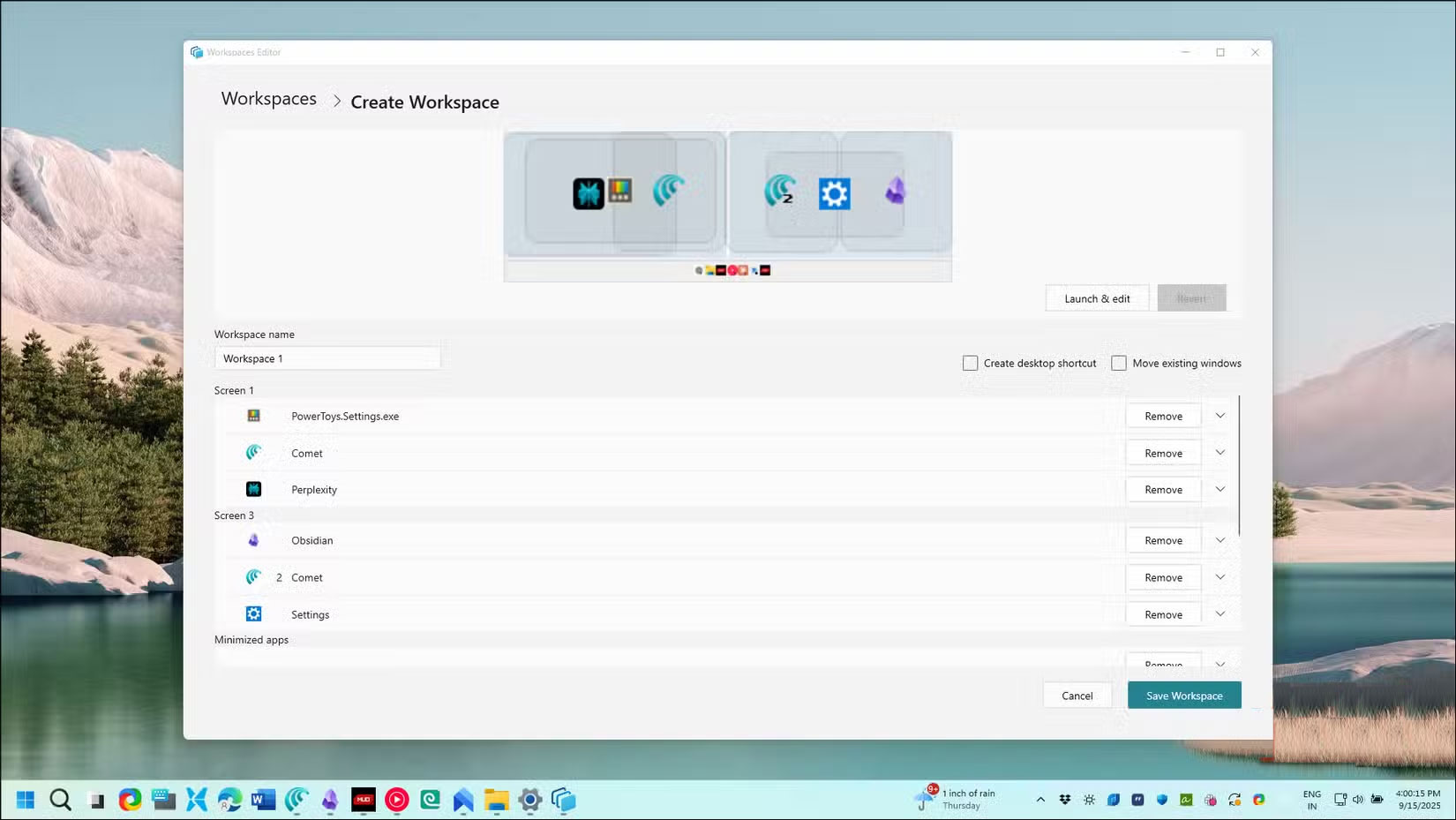Click the Workspaces breadcrumb to go back

(x=268, y=99)
